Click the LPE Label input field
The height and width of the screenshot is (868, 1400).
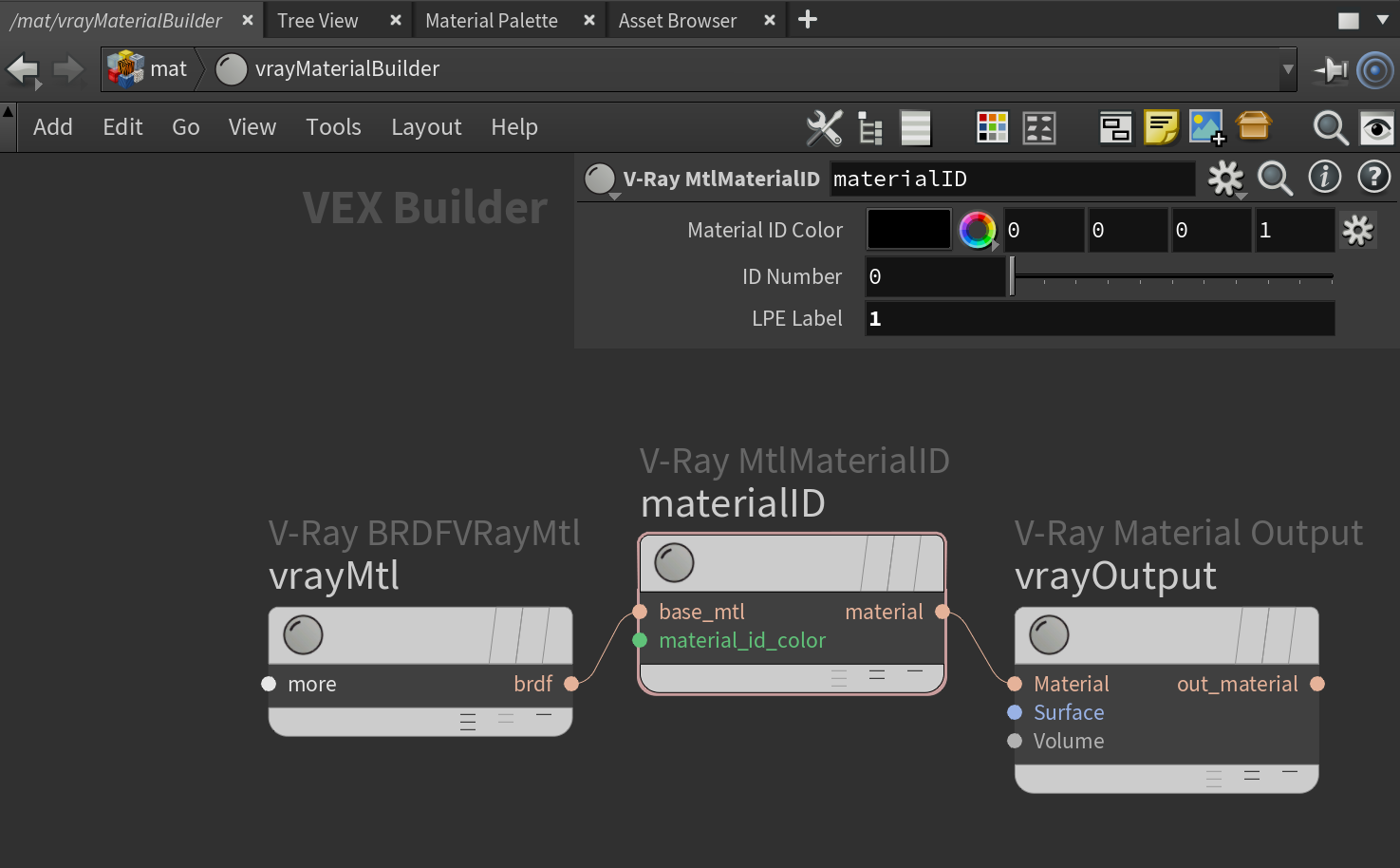(x=1100, y=318)
